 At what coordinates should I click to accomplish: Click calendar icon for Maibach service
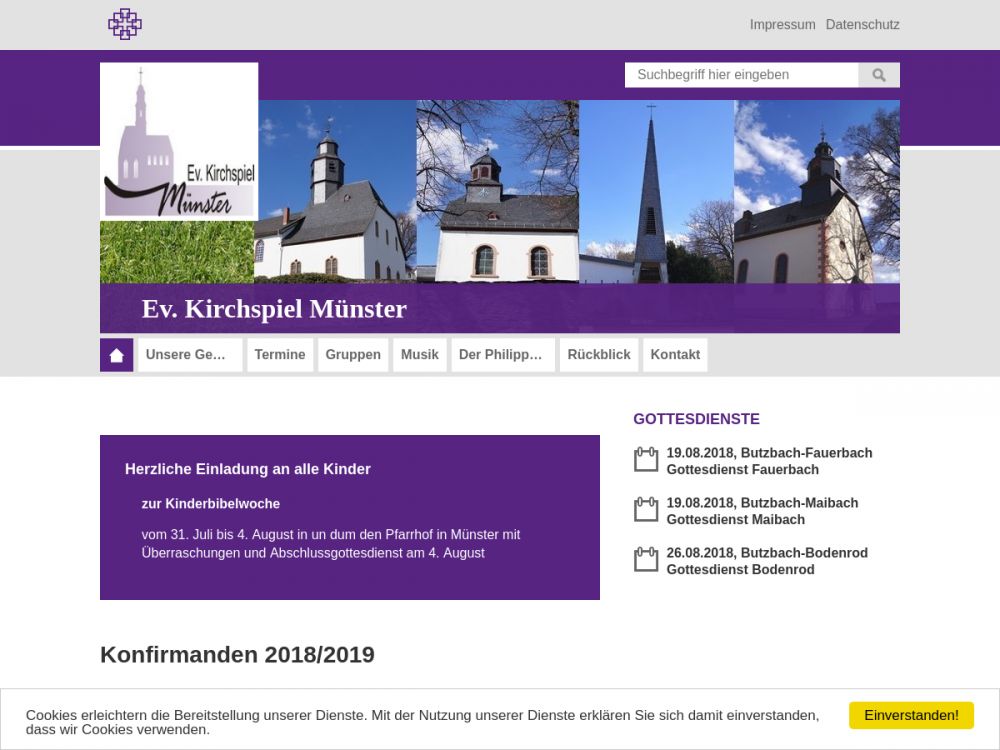pos(646,510)
